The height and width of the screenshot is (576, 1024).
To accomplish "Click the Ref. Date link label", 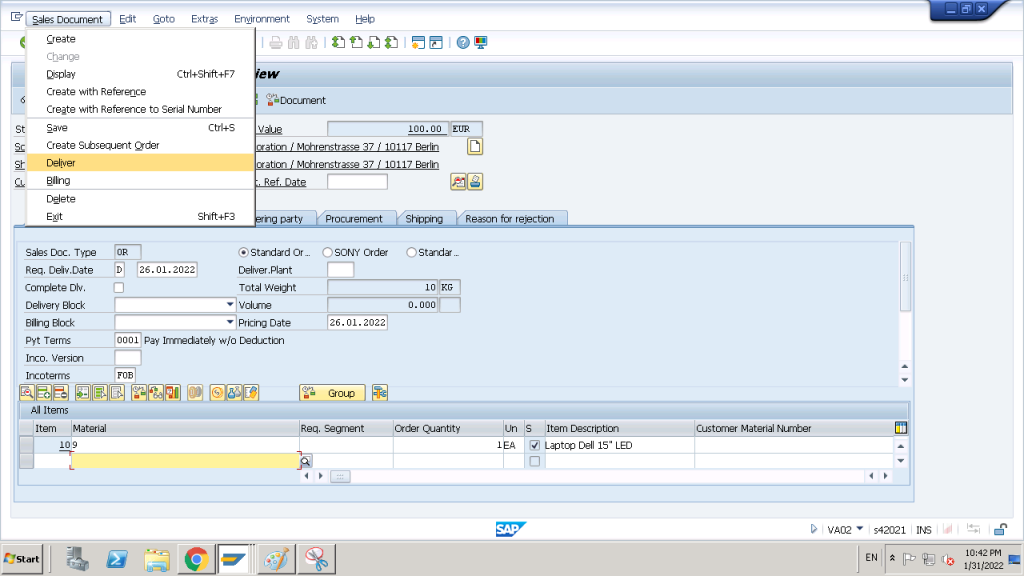I will pos(285,182).
